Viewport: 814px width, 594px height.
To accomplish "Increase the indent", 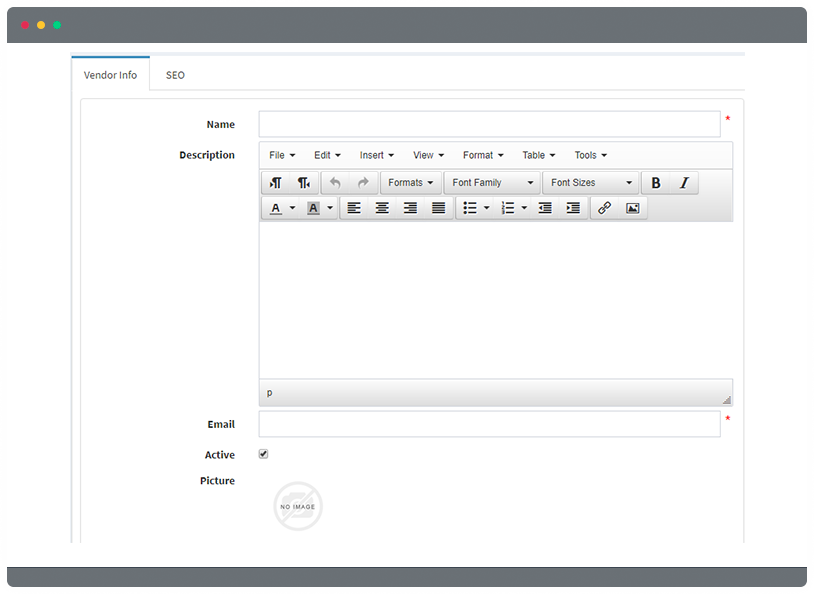I will pos(573,208).
